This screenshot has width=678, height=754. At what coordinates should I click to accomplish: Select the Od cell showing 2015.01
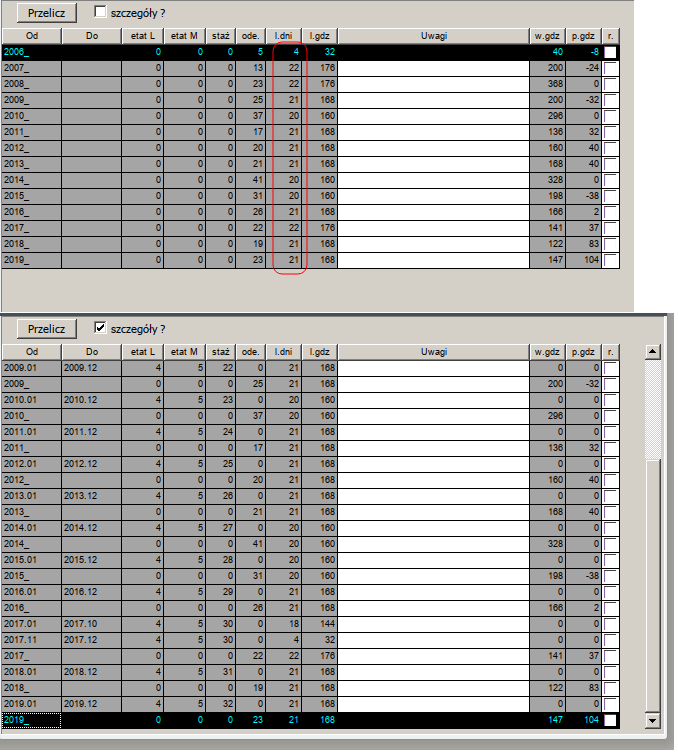pos(31,560)
